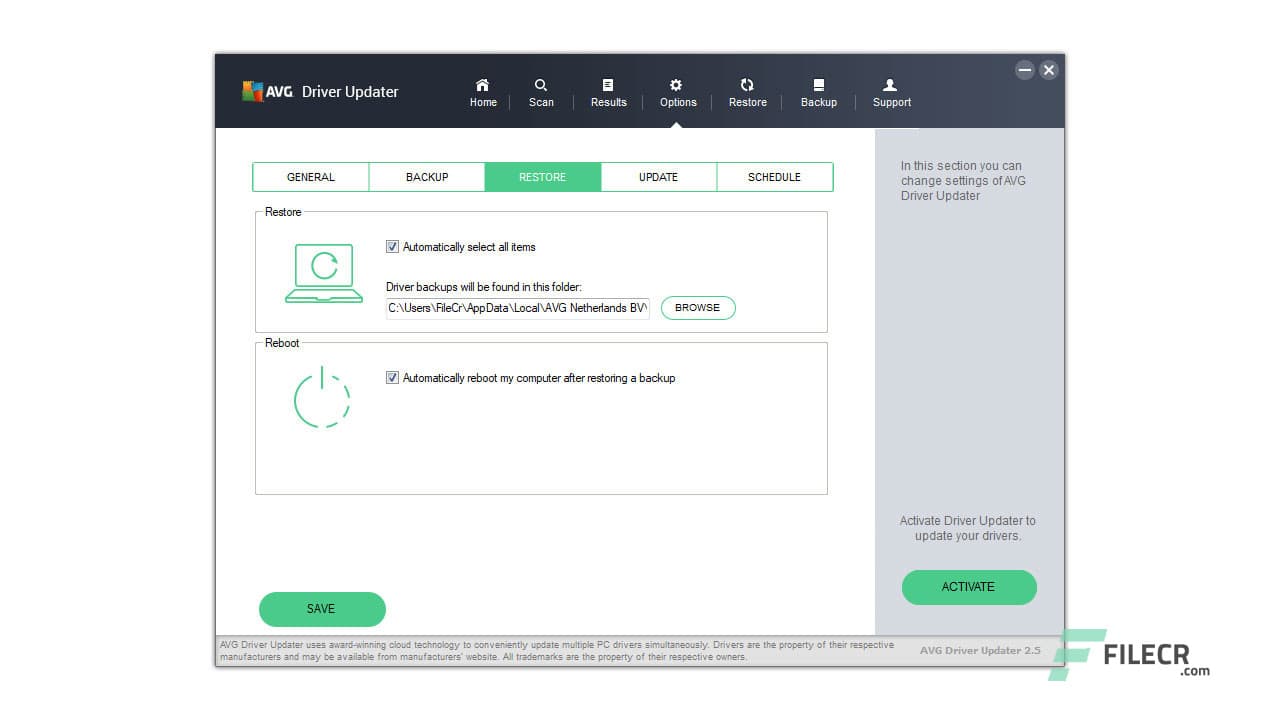This screenshot has height=720, width=1280.
Task: Uncheck Automatically select all items
Action: click(393, 247)
